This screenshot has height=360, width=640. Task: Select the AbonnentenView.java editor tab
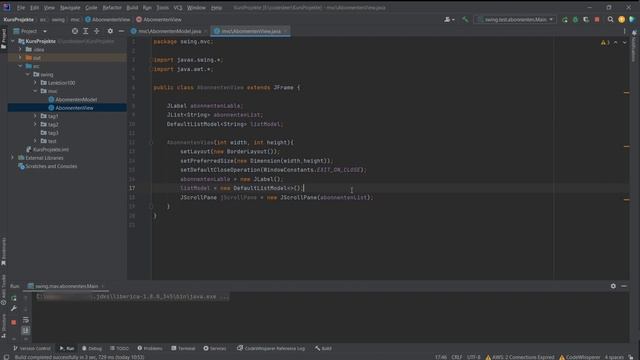click(x=251, y=31)
